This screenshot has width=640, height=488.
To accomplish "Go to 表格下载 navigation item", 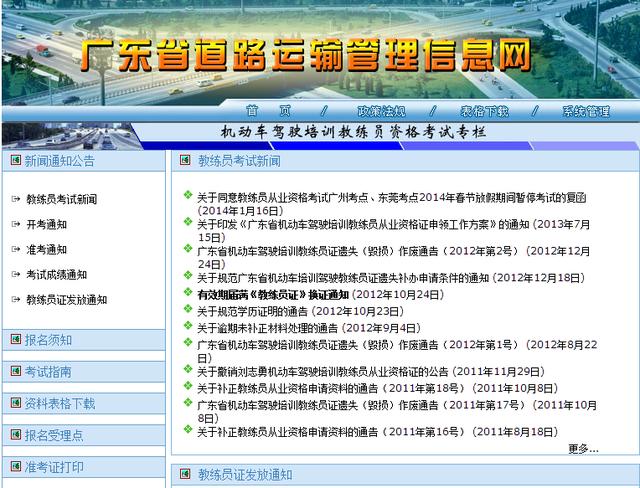I will 484,111.
